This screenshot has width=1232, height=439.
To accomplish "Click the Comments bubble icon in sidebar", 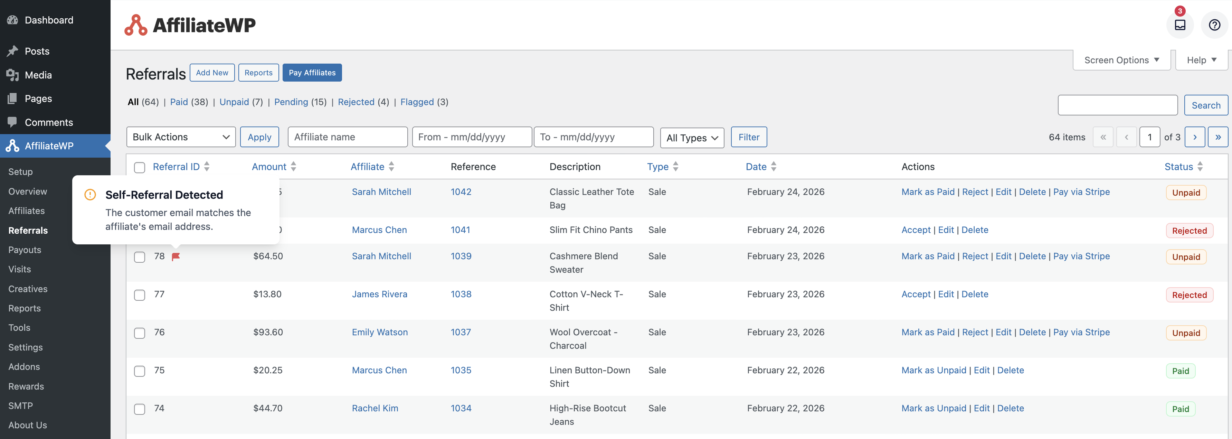I will coord(12,122).
